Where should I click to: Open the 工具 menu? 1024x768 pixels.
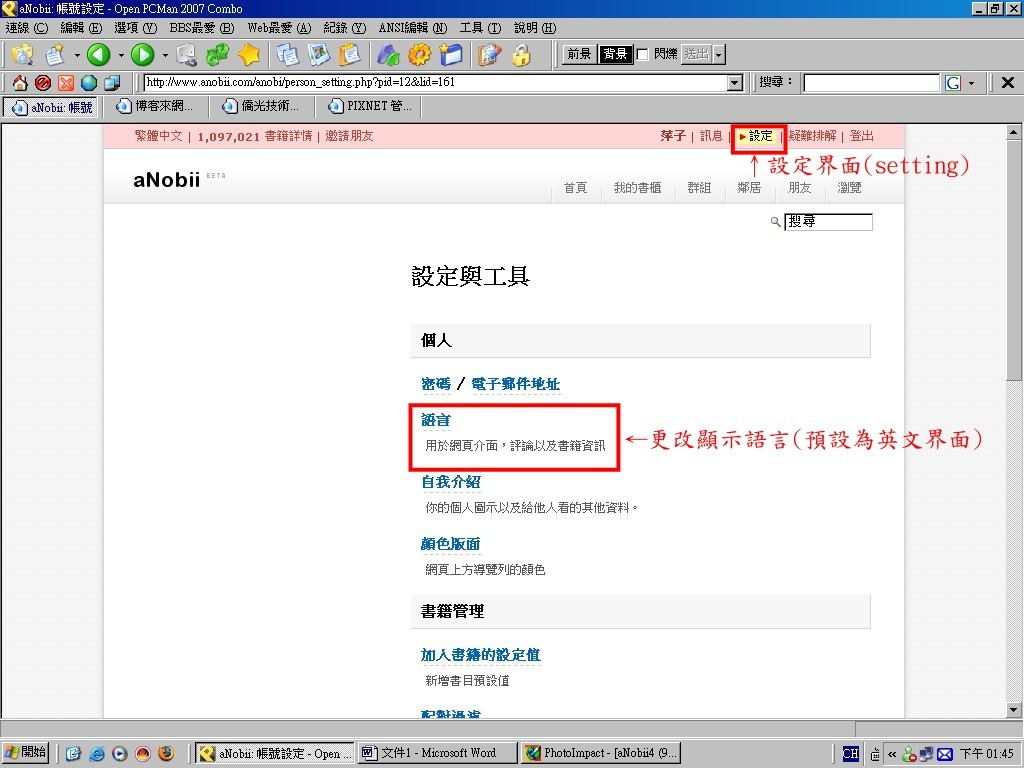pyautogui.click(x=480, y=27)
